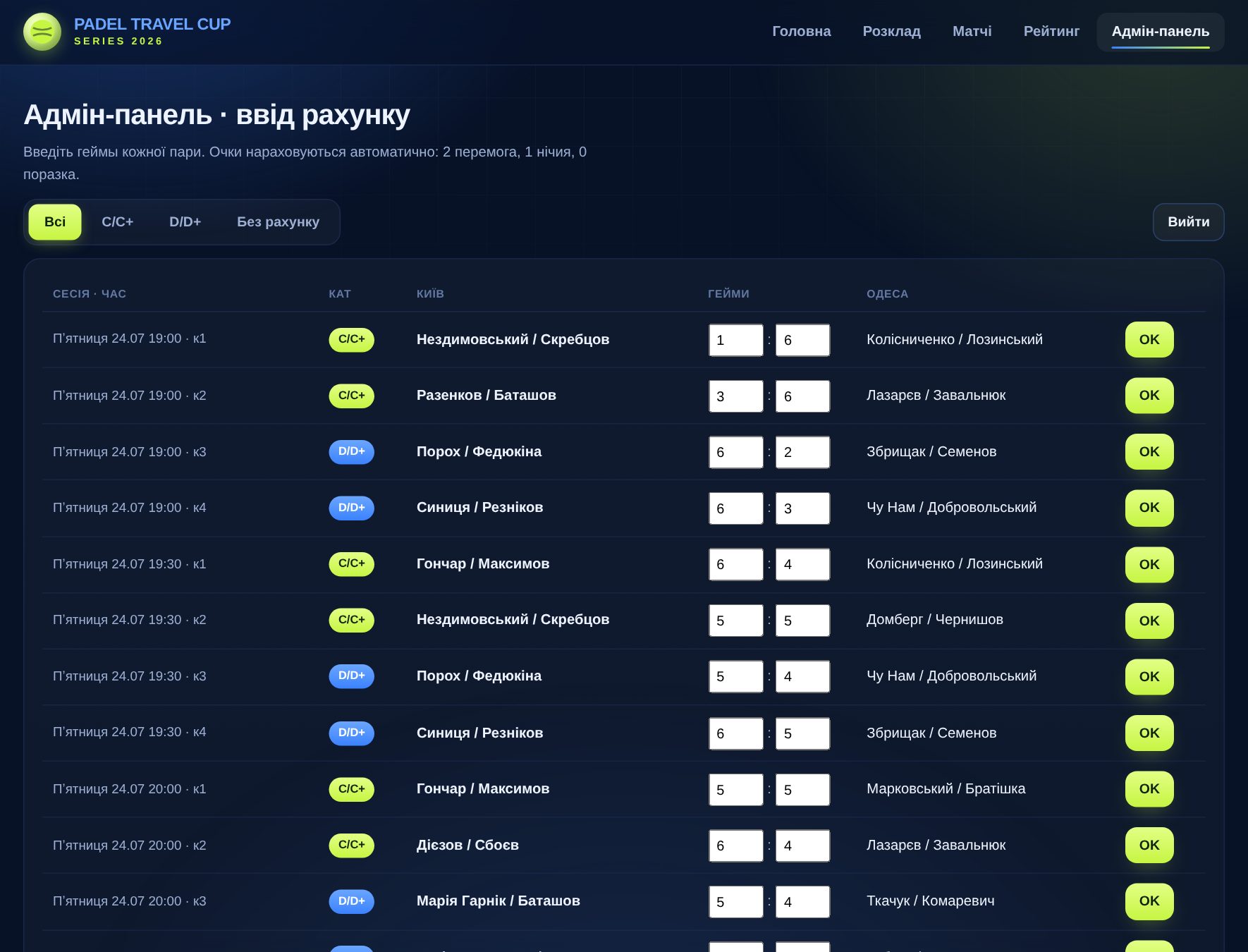Click the C/C+ badge on Дієзов / Сбоєв row
Viewport: 1248px width, 952px height.
coord(351,846)
